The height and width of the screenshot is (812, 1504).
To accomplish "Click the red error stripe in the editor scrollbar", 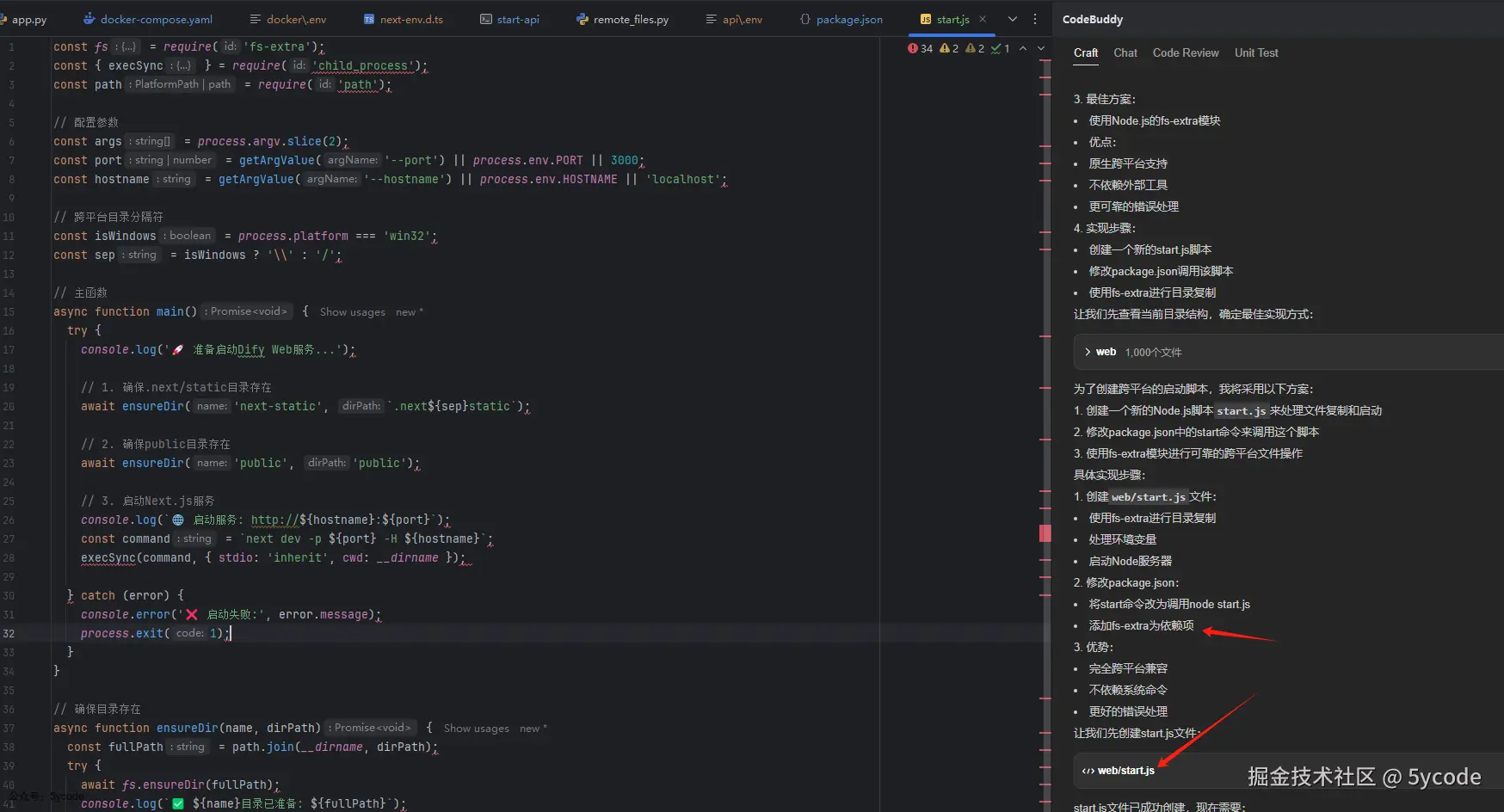I will coord(1045,533).
